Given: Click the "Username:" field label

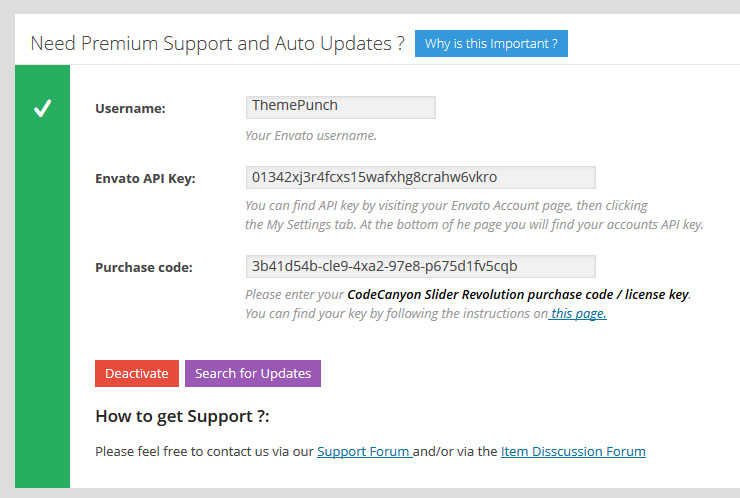Looking at the screenshot, I should (x=130, y=108).
